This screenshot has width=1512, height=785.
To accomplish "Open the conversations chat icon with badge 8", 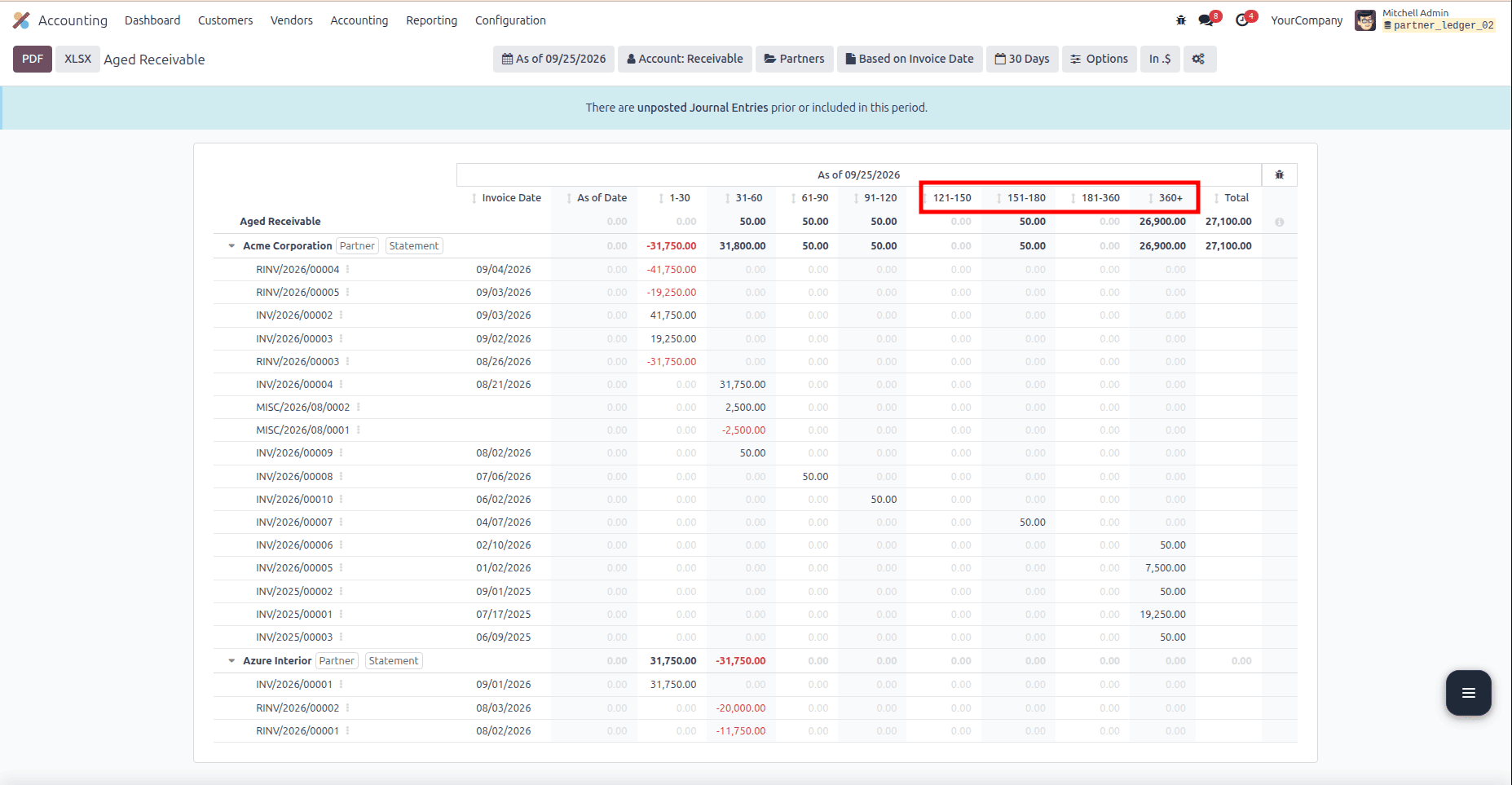I will [x=1206, y=20].
